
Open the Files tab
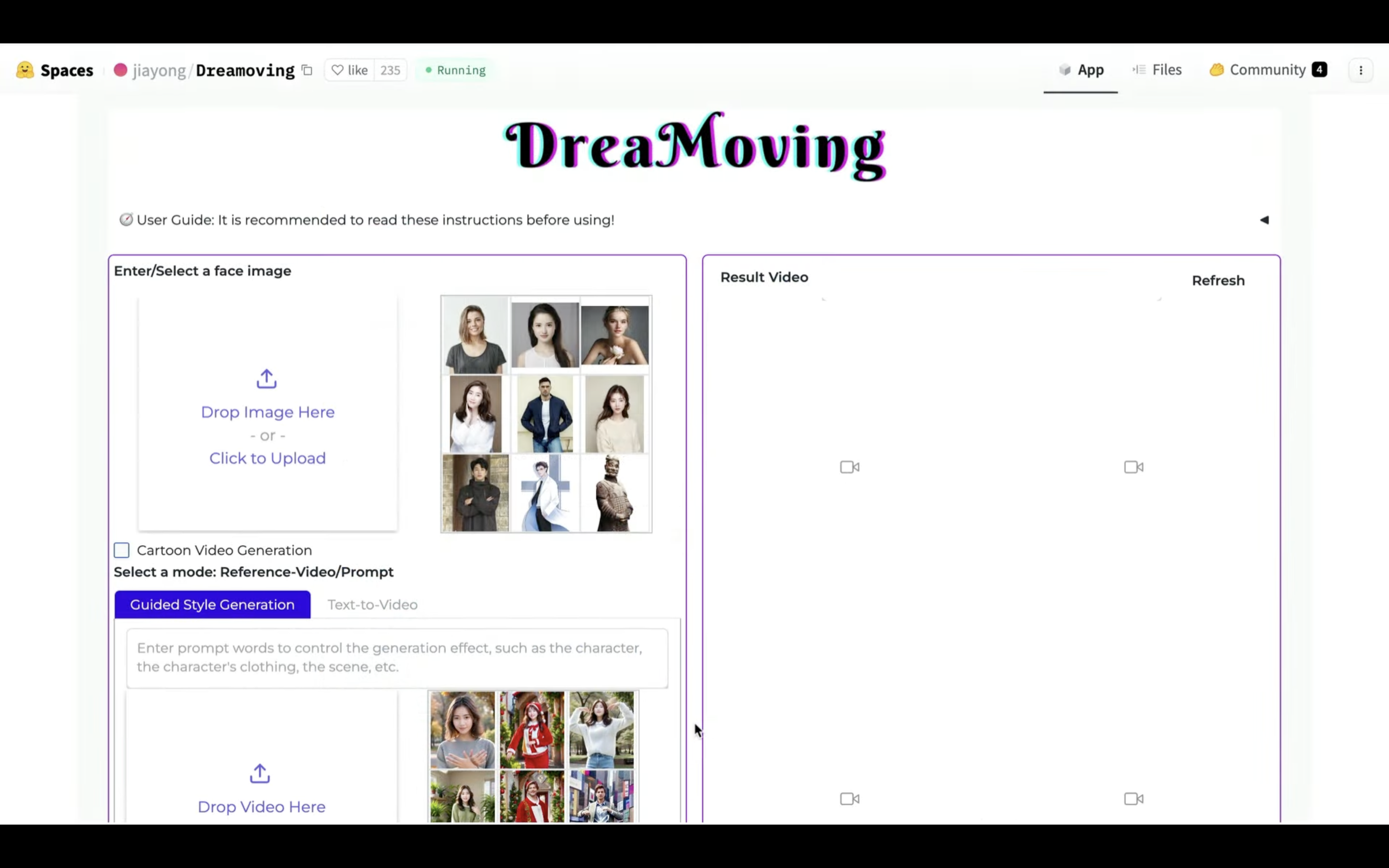[1157, 70]
